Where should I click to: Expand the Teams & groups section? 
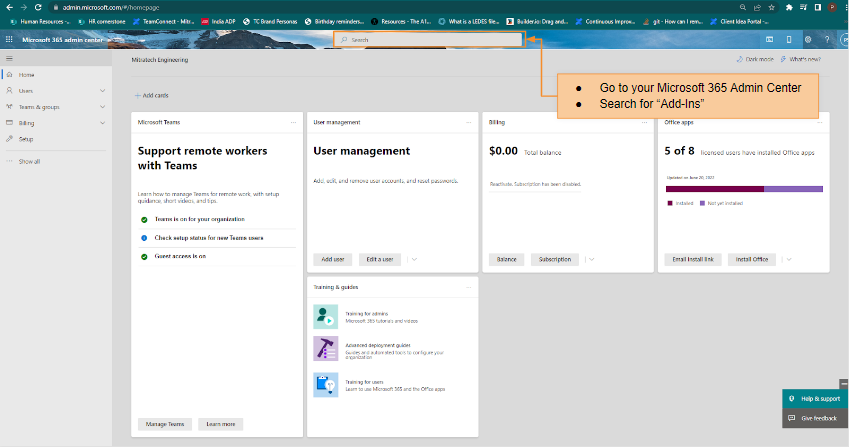pyautogui.click(x=102, y=107)
